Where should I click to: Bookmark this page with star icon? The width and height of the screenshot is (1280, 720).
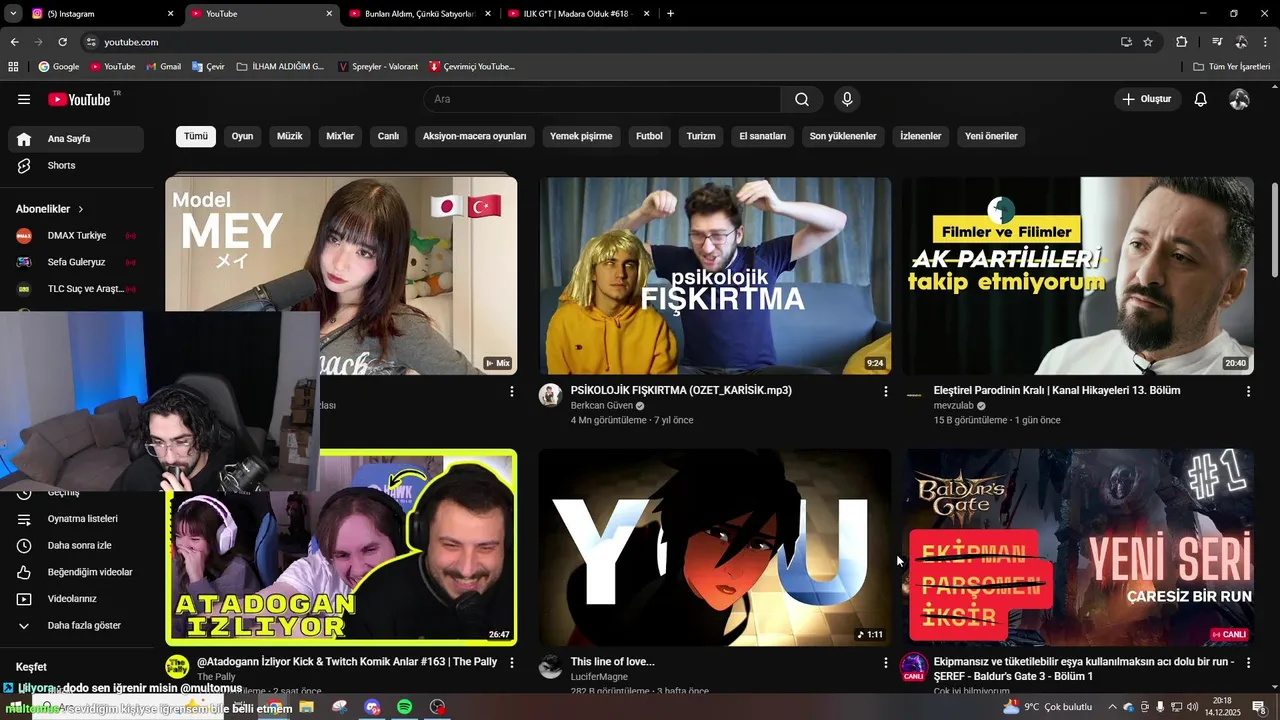coord(1148,42)
